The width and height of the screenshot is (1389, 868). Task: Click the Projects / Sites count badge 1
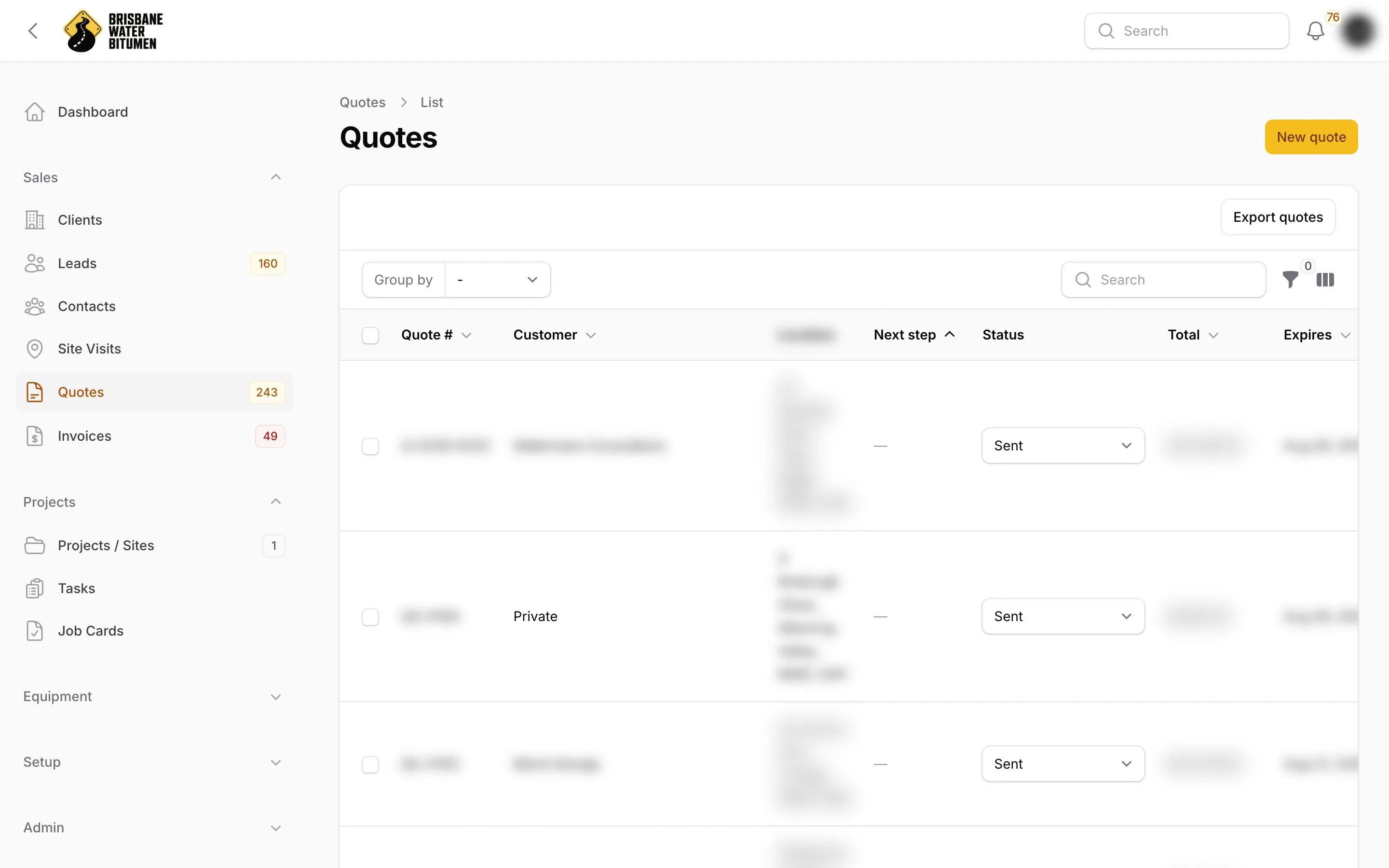pyautogui.click(x=274, y=545)
